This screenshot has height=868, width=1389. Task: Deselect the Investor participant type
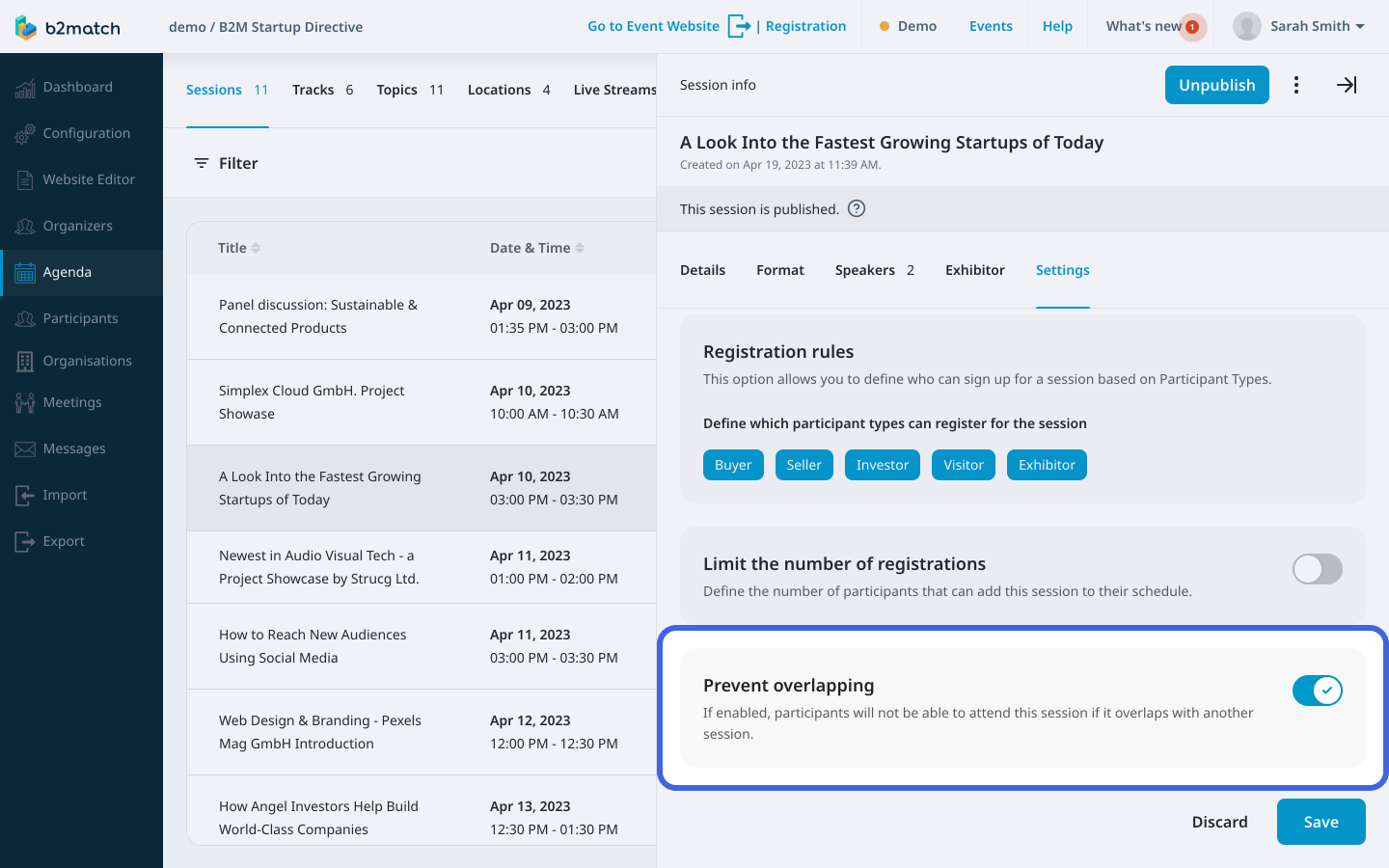(882, 465)
